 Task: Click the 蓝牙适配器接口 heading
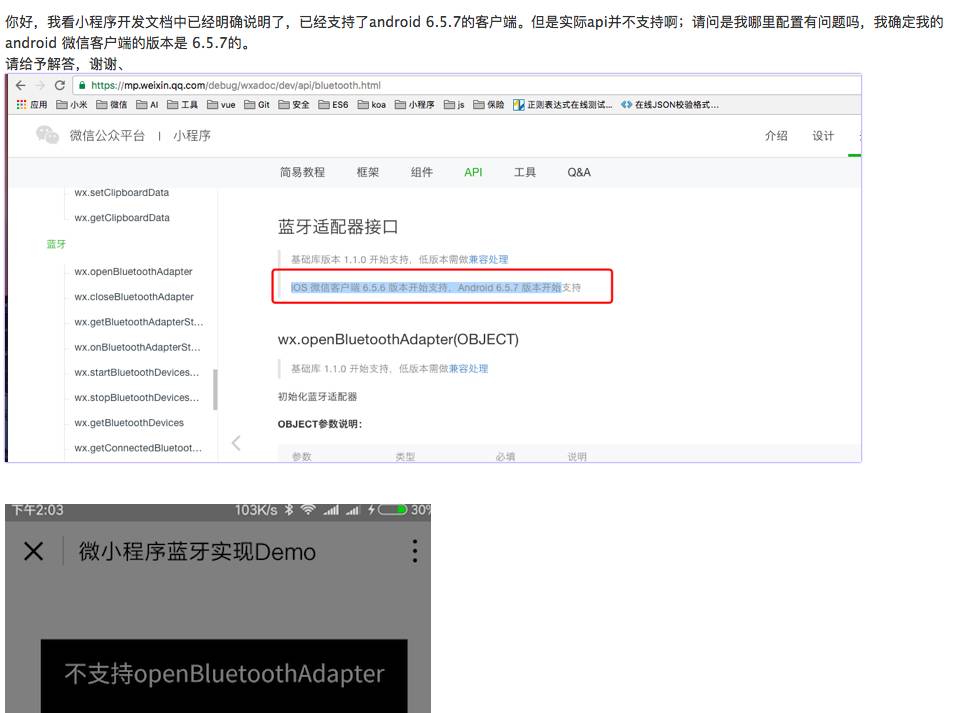(x=338, y=227)
